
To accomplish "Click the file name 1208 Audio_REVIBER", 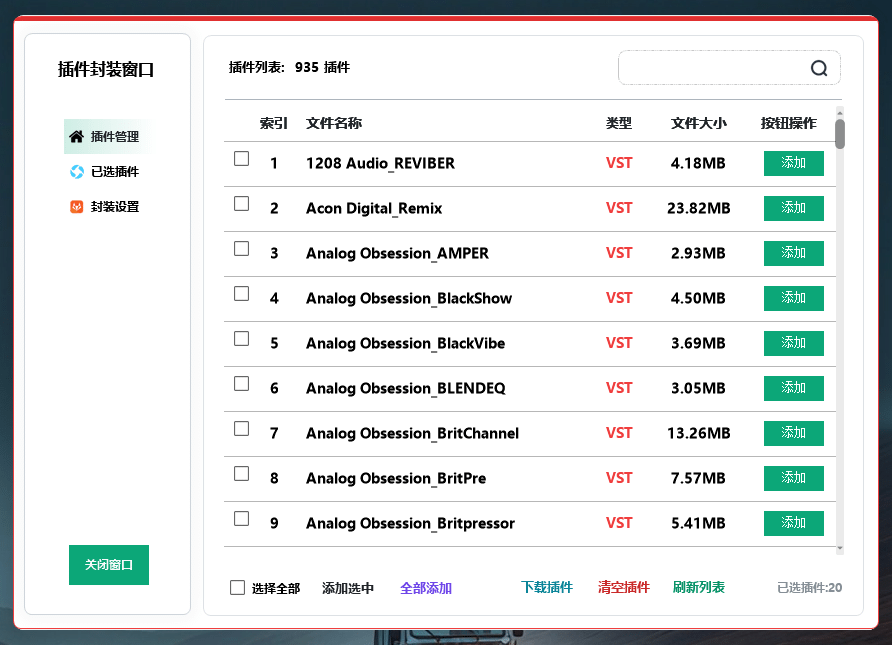I will (381, 164).
